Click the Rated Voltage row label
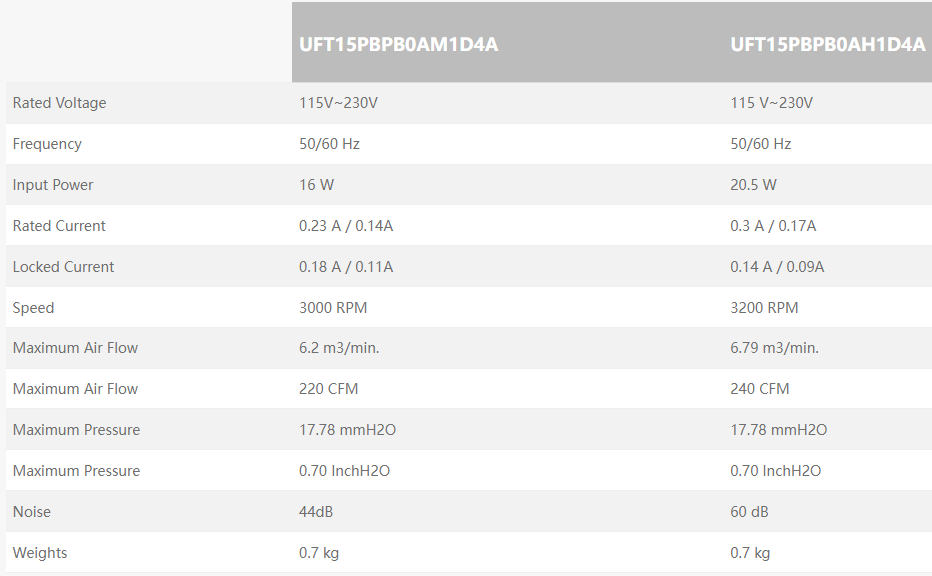 [x=59, y=103]
